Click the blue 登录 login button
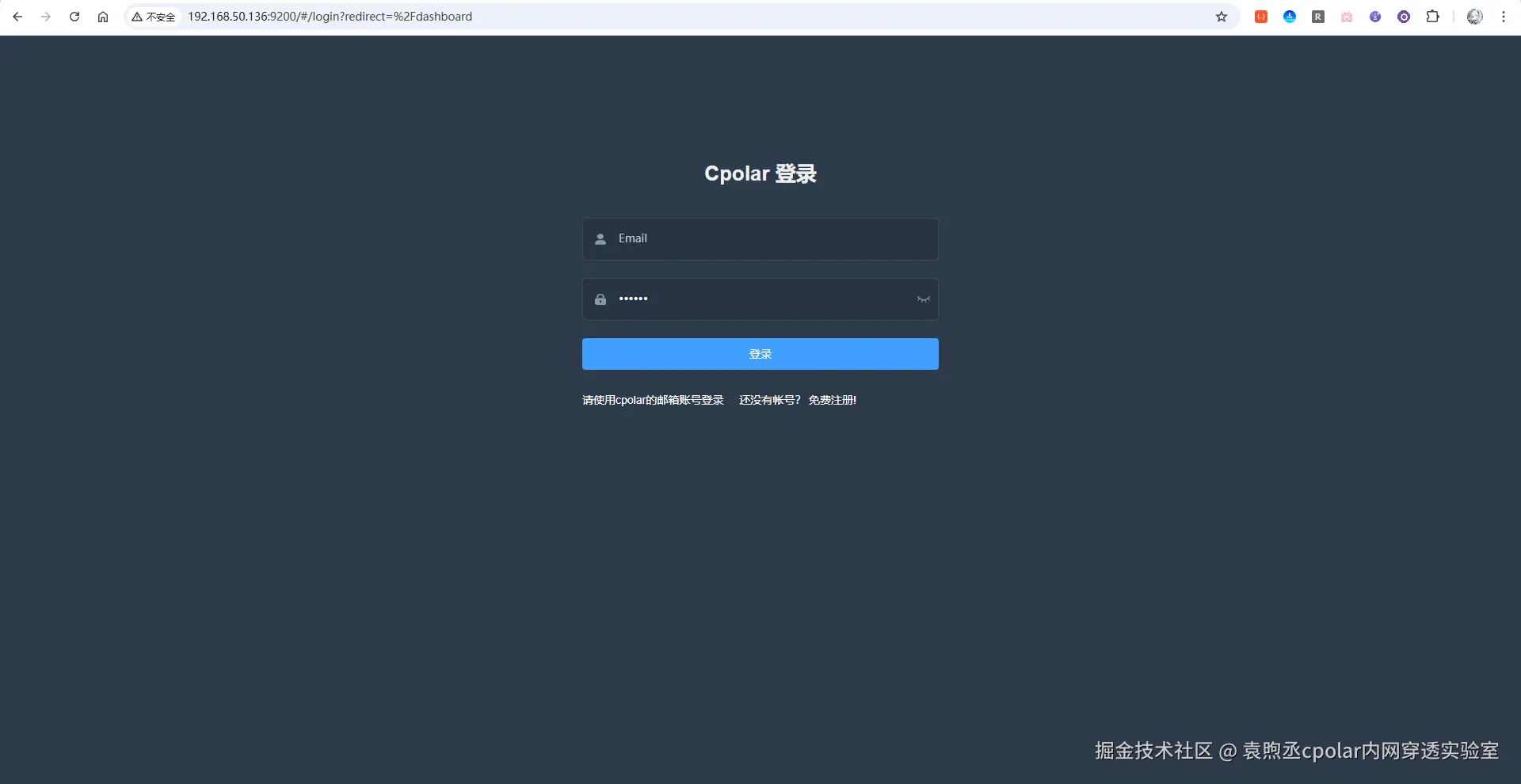 point(760,354)
